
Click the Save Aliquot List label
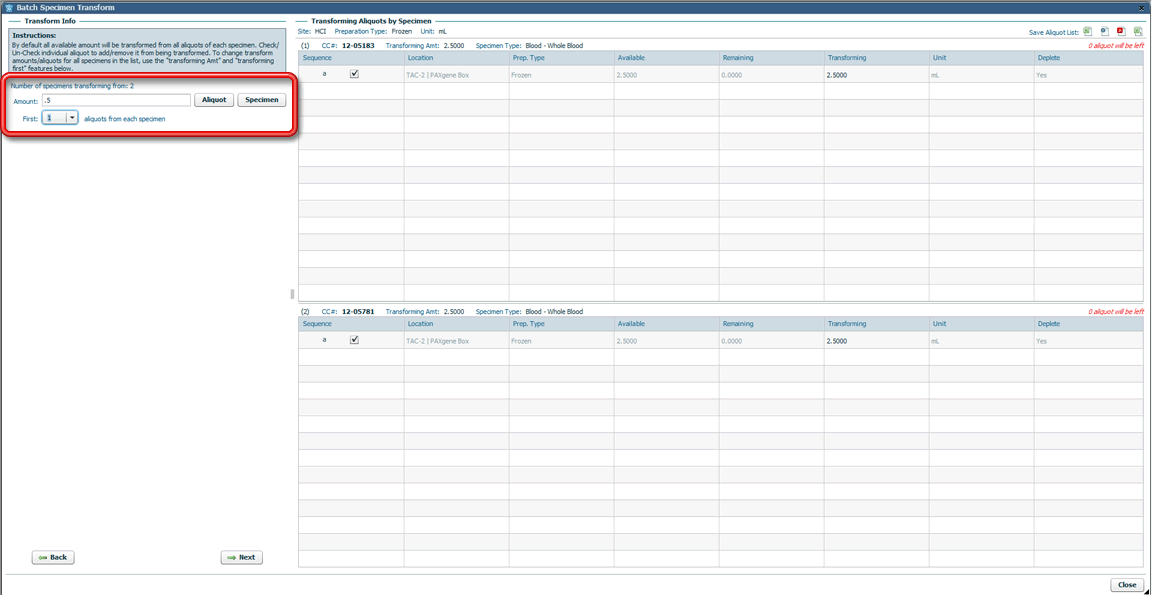(x=1054, y=32)
